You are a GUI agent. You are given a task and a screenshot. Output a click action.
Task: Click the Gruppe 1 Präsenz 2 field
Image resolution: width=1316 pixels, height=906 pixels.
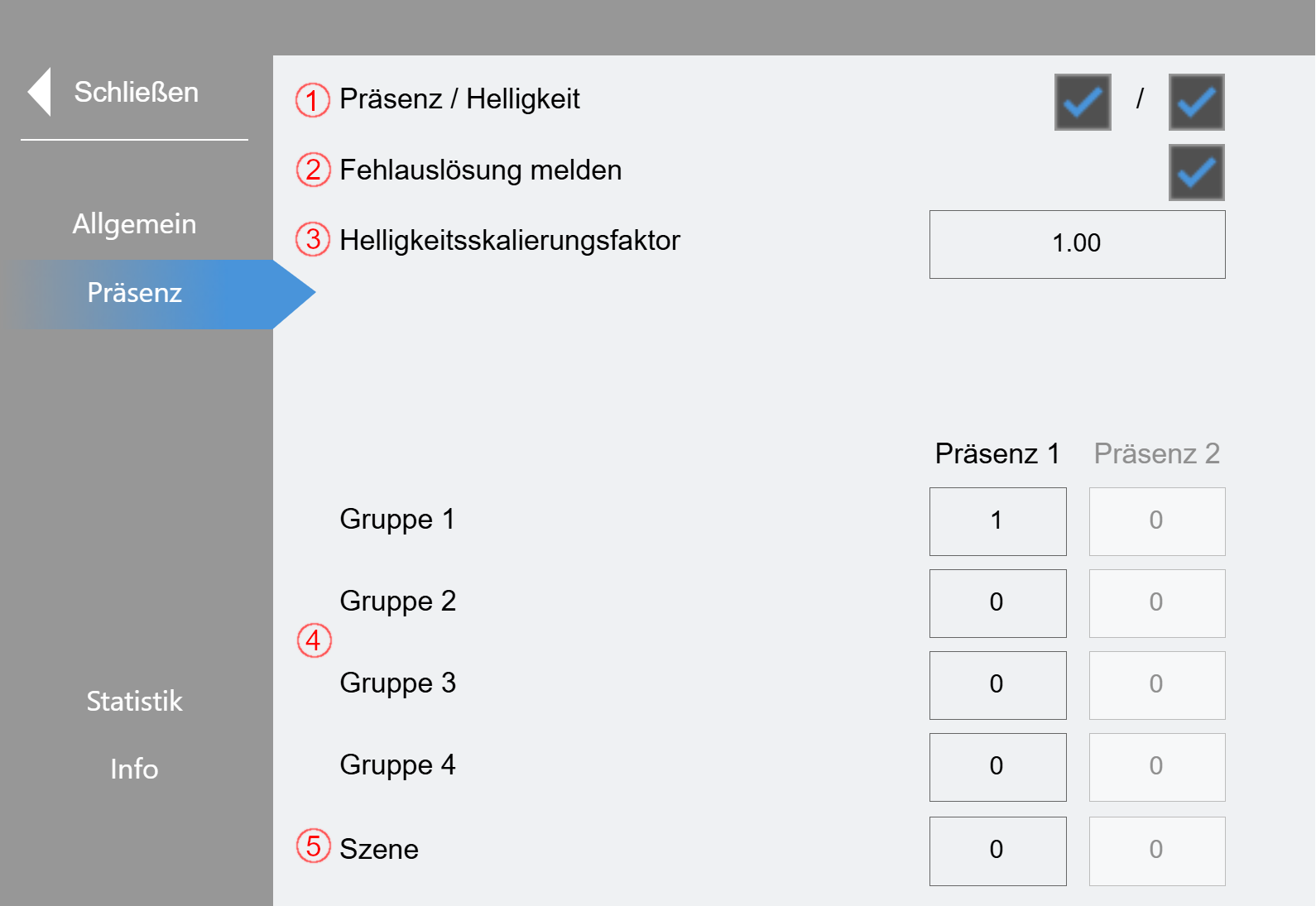1157,521
